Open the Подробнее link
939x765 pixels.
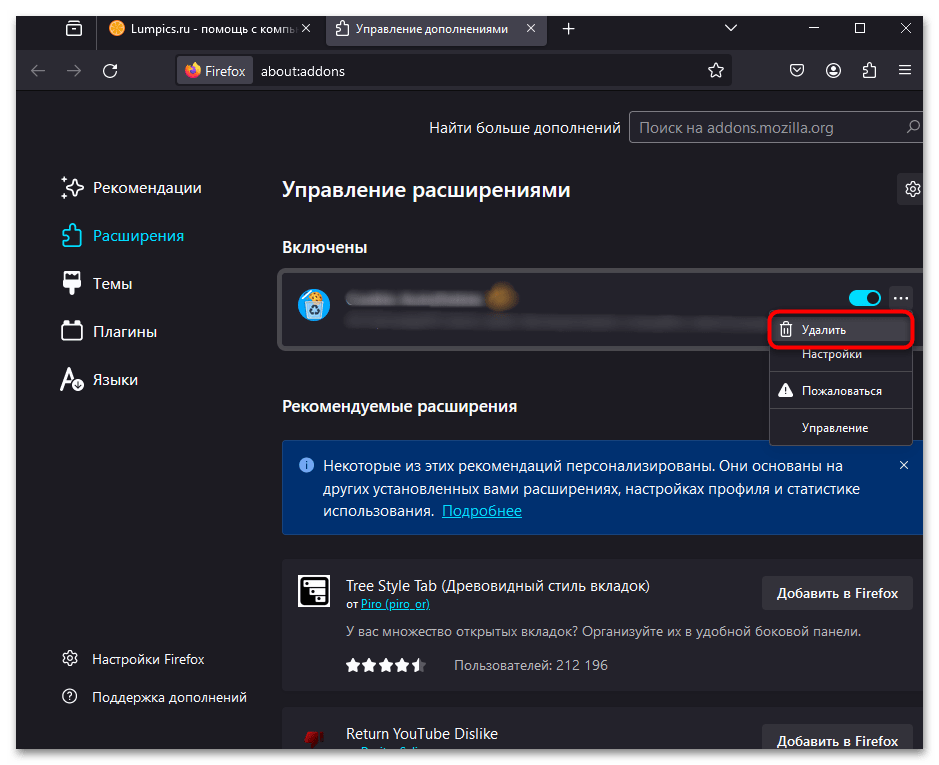[481, 511]
